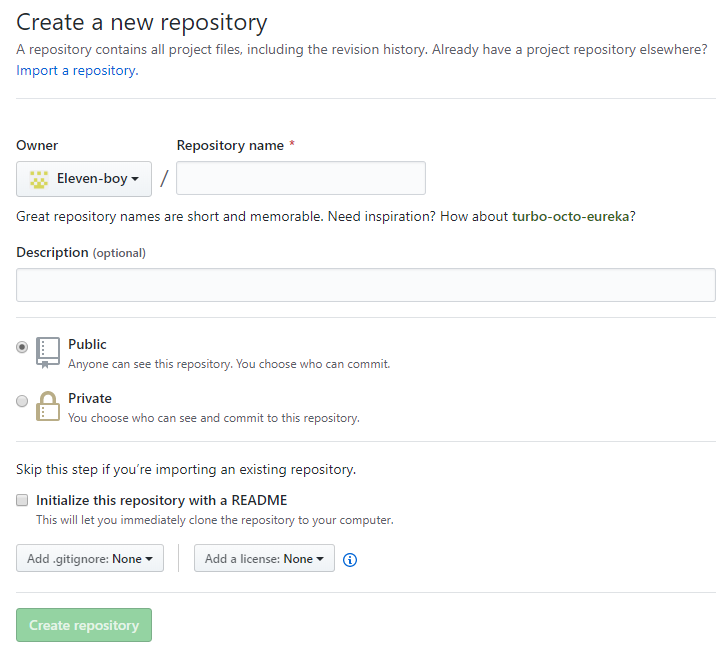Click the bold "Public" label text

click(x=87, y=345)
